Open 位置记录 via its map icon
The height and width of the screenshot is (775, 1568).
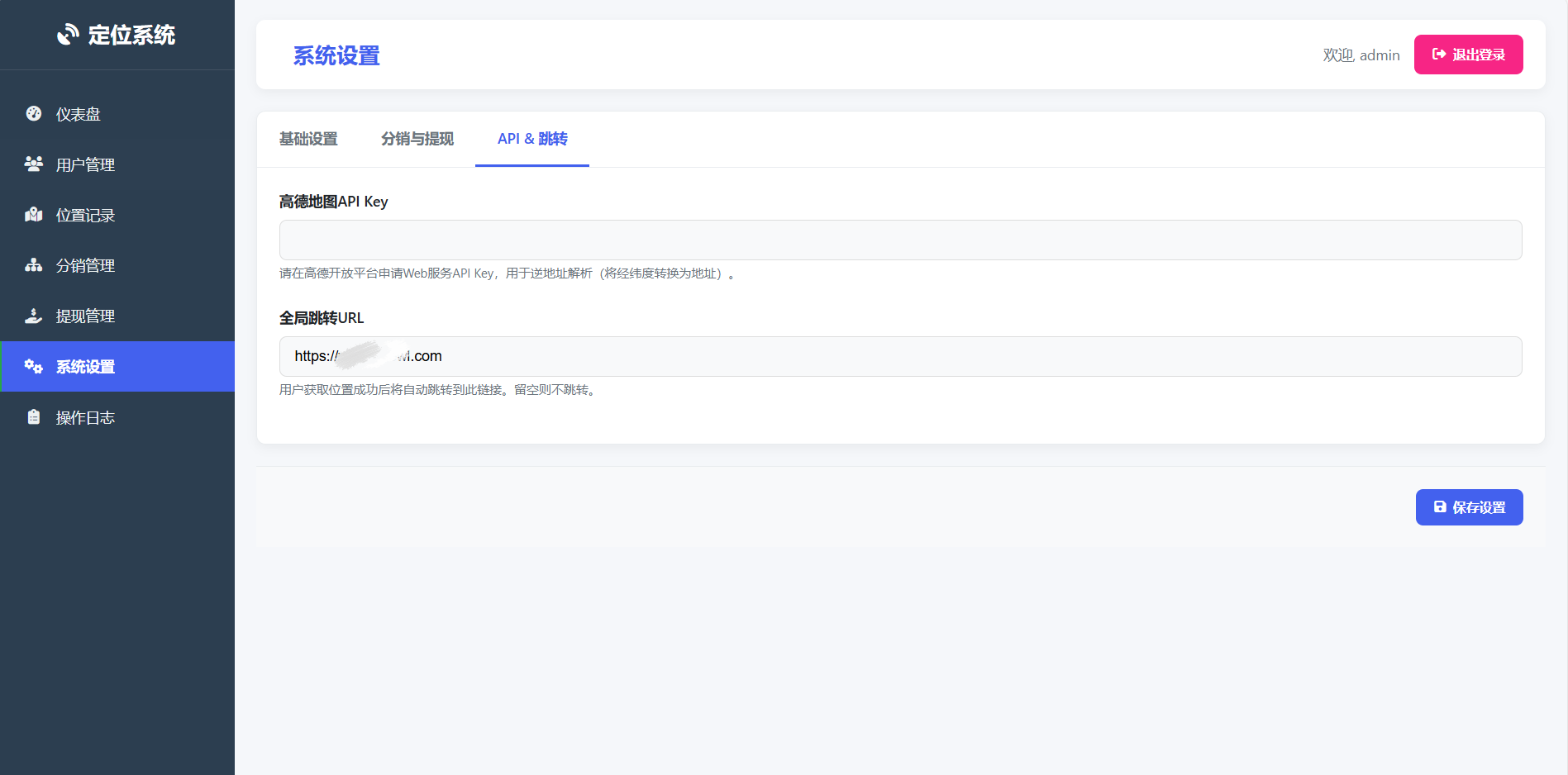pos(33,214)
